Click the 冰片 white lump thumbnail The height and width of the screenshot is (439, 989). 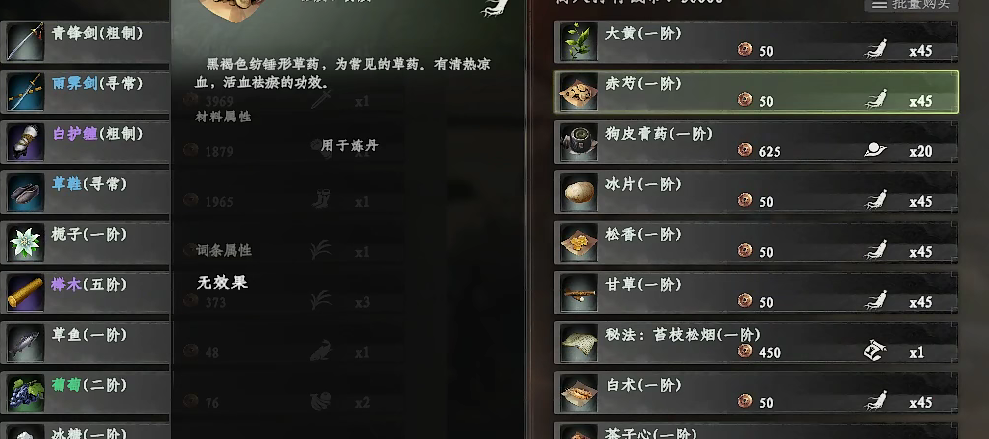578,192
